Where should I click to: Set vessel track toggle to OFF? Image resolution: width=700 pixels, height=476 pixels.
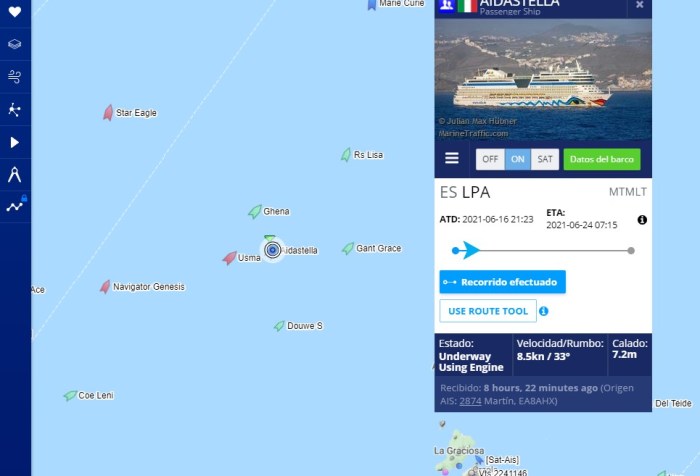tap(490, 159)
